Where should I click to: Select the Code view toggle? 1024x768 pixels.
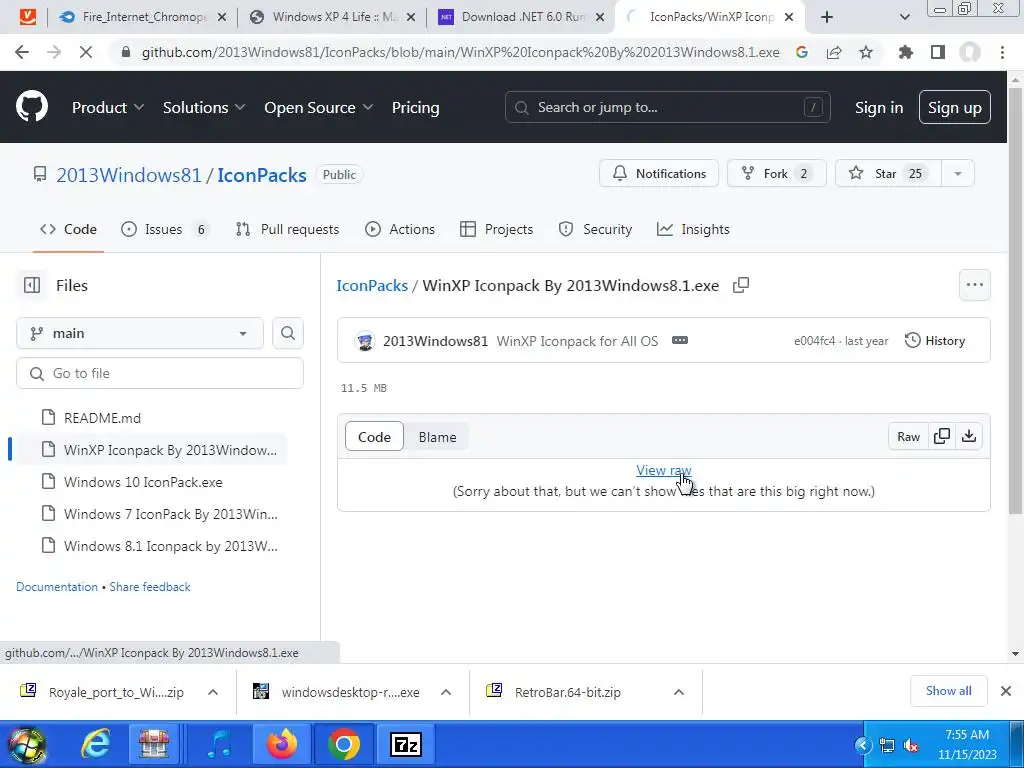pyautogui.click(x=374, y=437)
